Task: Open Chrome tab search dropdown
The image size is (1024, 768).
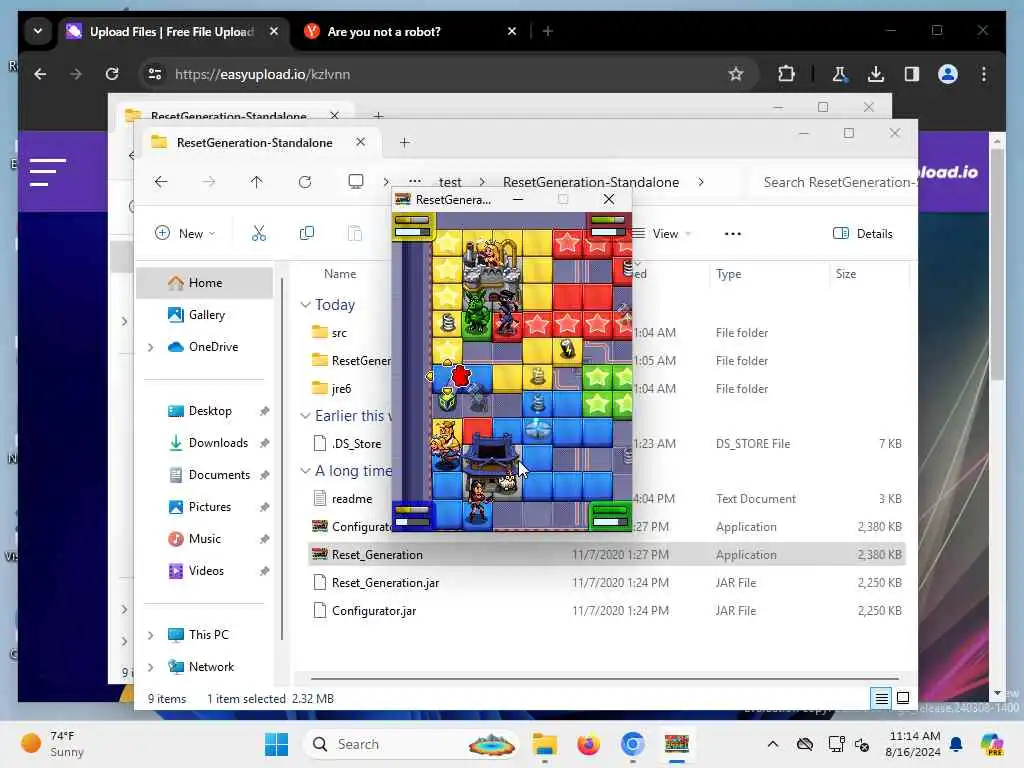Action: point(38,31)
